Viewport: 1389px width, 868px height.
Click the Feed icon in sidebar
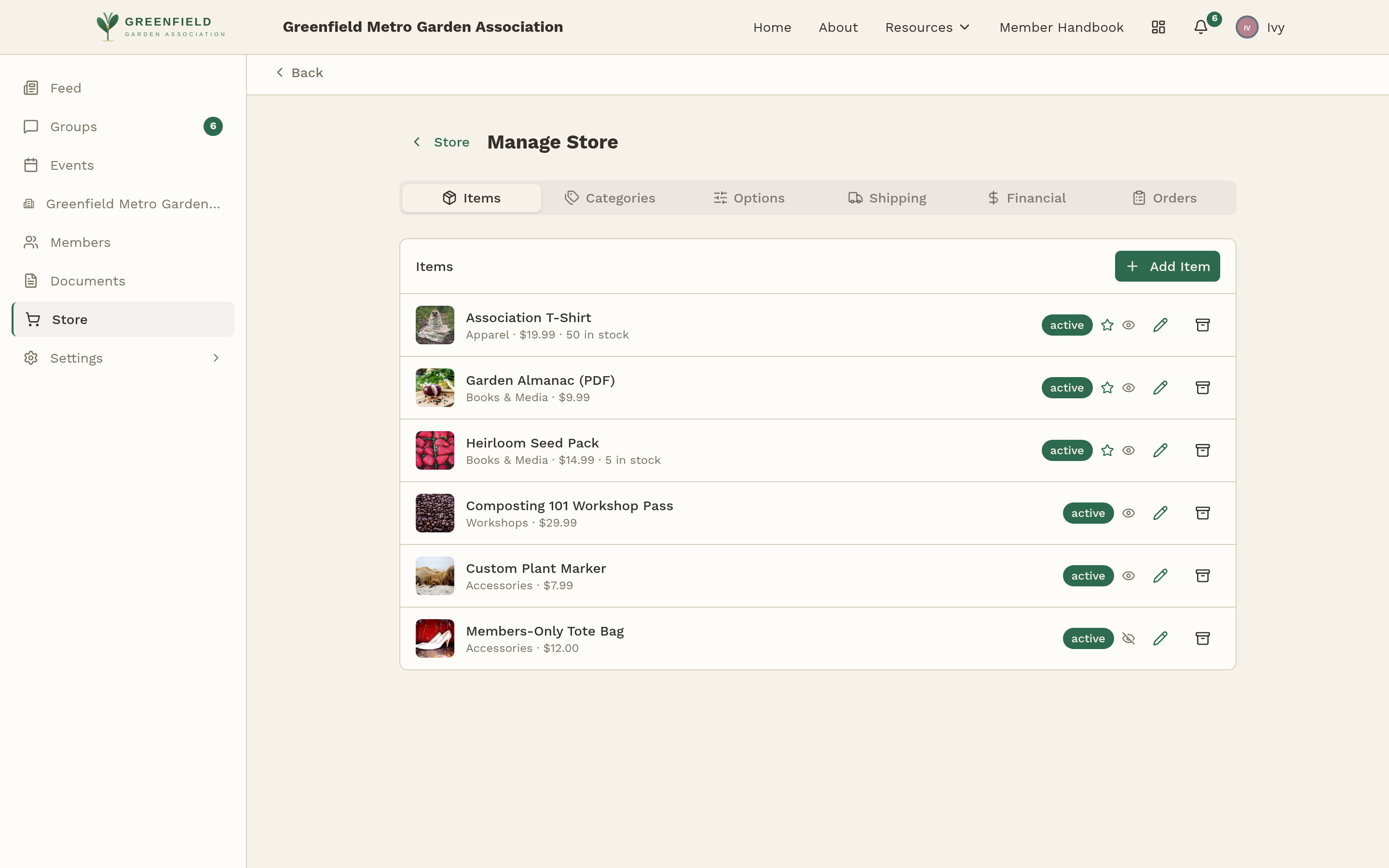pyautogui.click(x=30, y=87)
